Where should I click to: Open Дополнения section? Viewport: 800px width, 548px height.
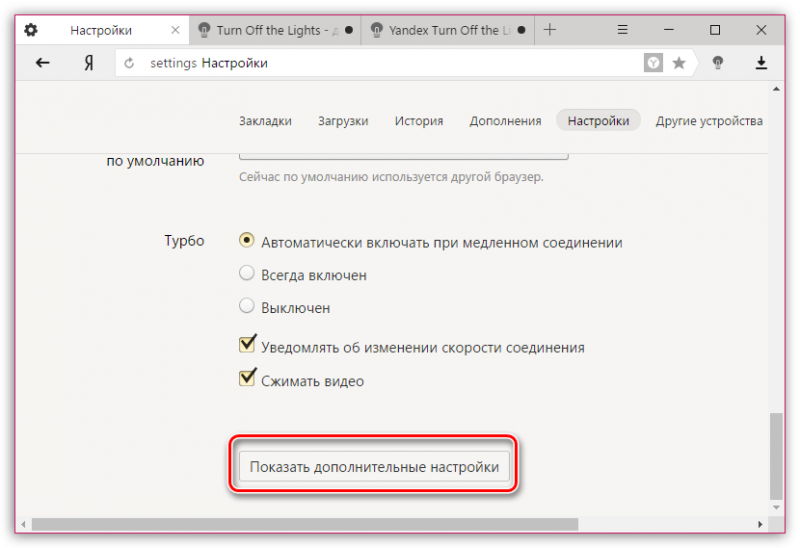[505, 121]
